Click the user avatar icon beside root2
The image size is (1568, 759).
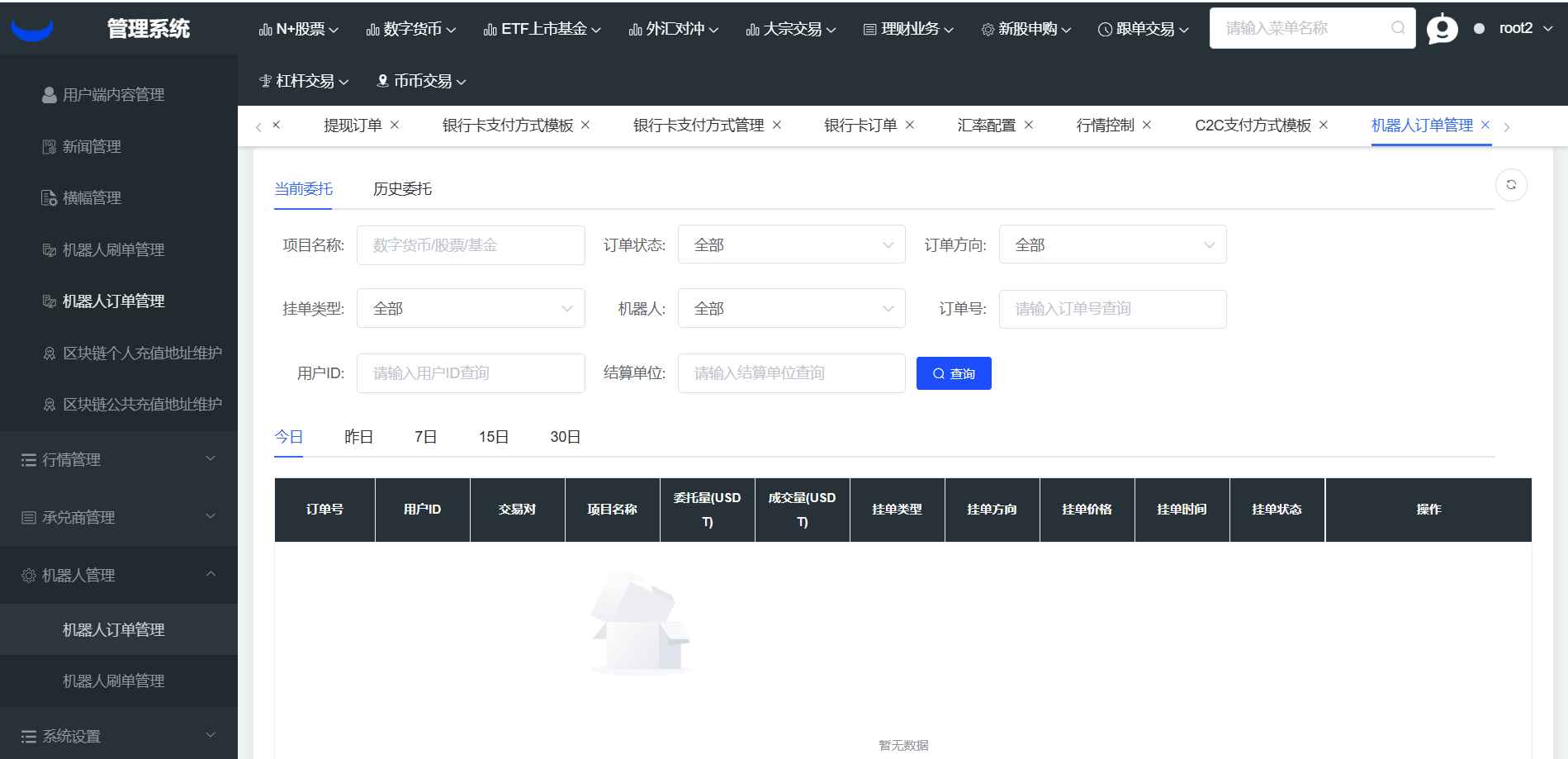(1442, 29)
